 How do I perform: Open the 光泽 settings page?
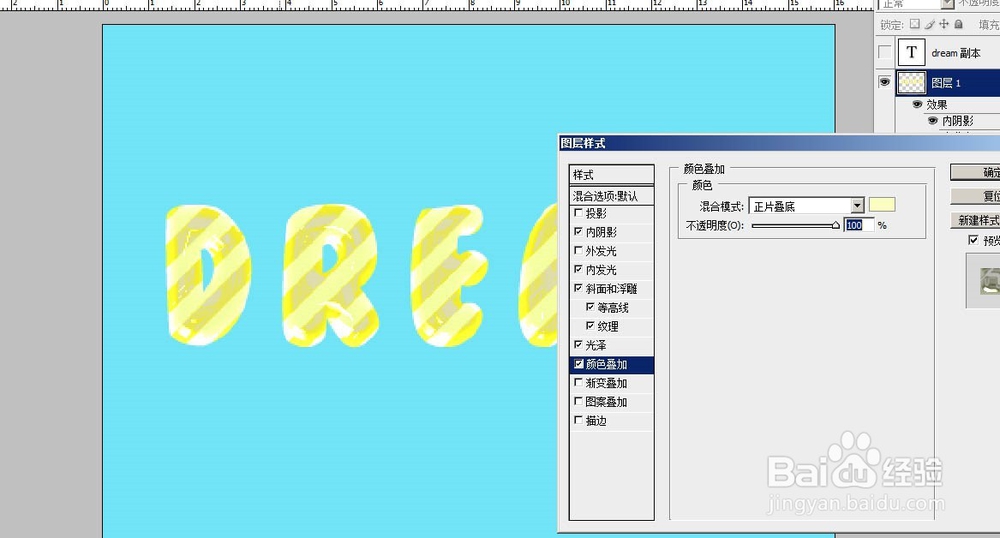point(596,345)
